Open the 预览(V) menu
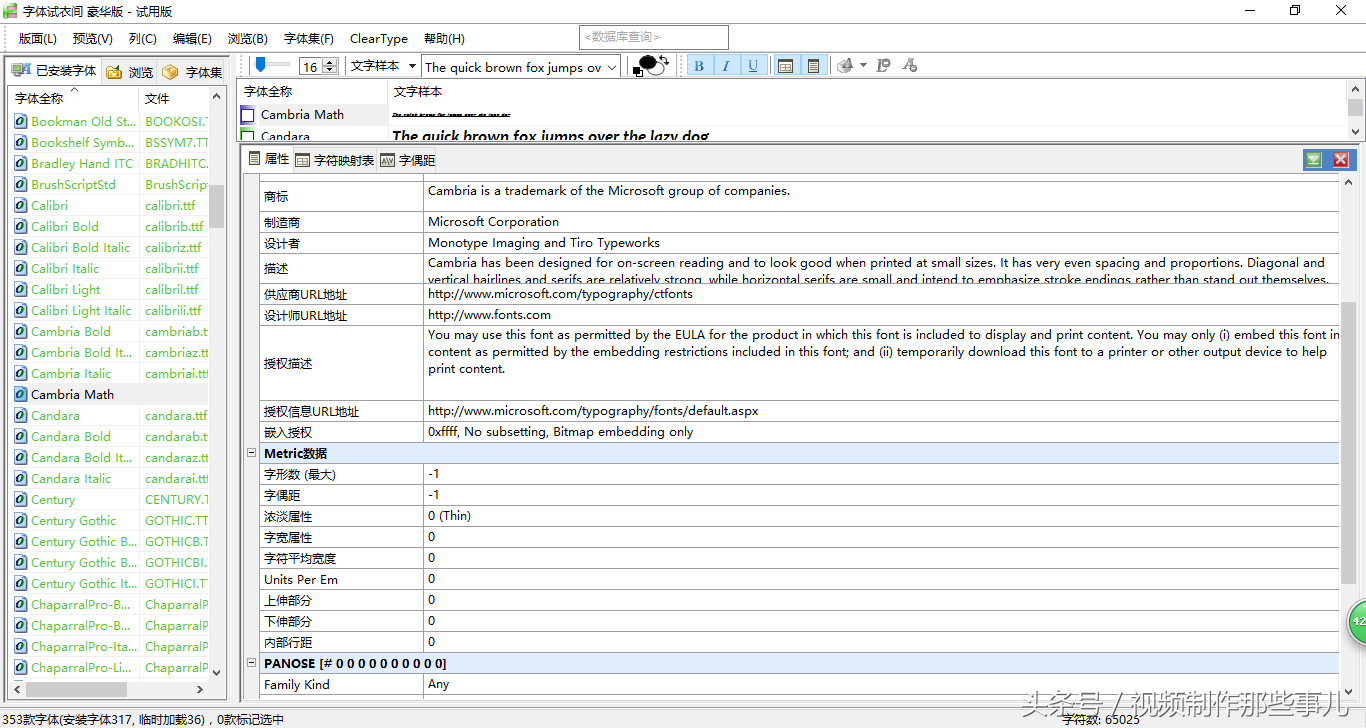This screenshot has width=1366, height=728. click(93, 38)
